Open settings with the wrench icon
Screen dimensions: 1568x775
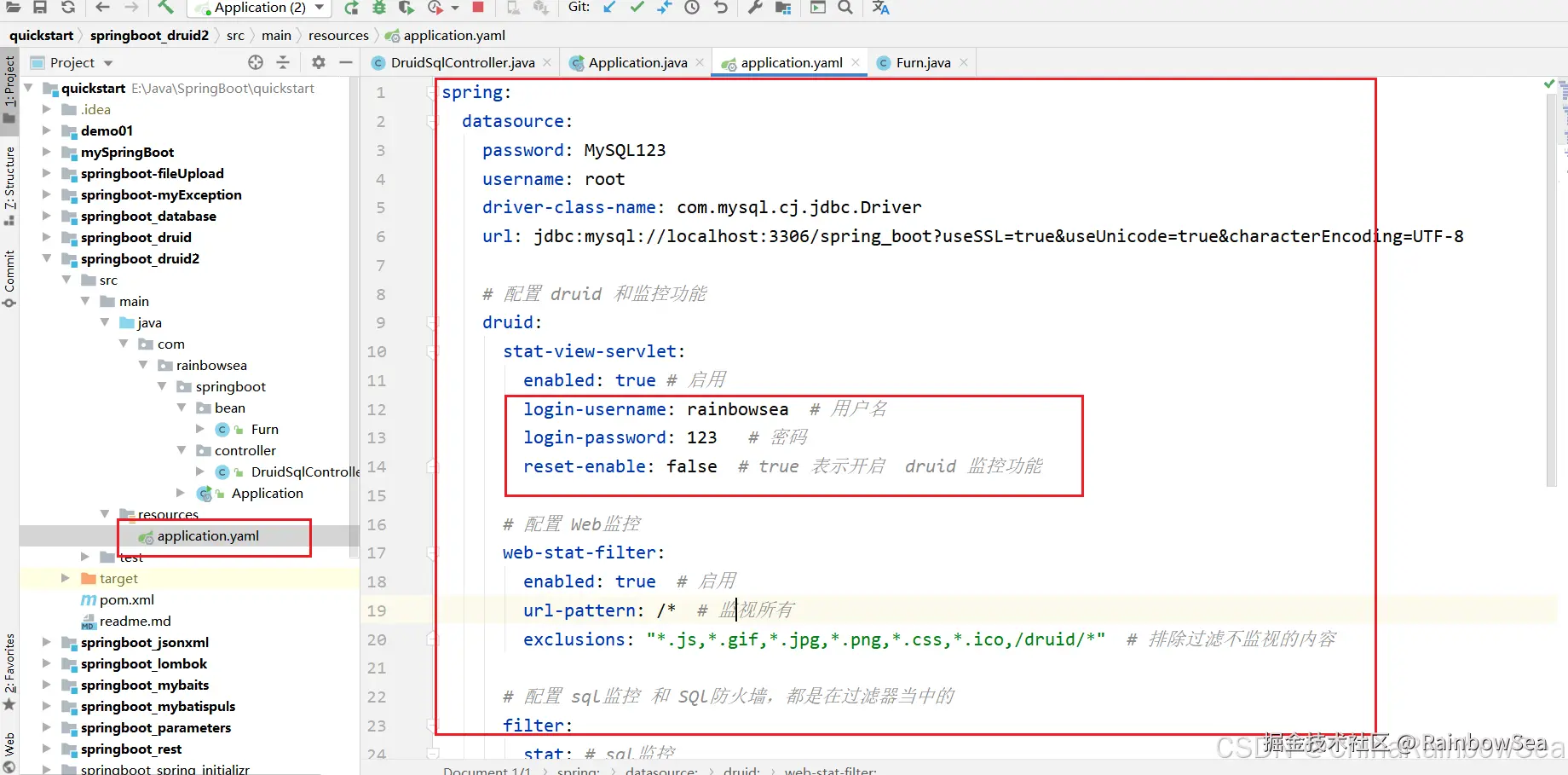pos(755,7)
